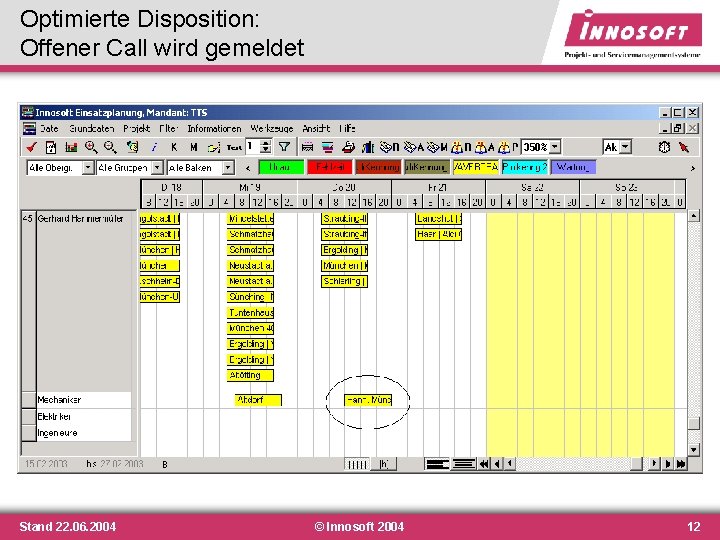Click the thick-lines row height button
Viewport: 720px width, 540px height.
pyautogui.click(x=437, y=464)
